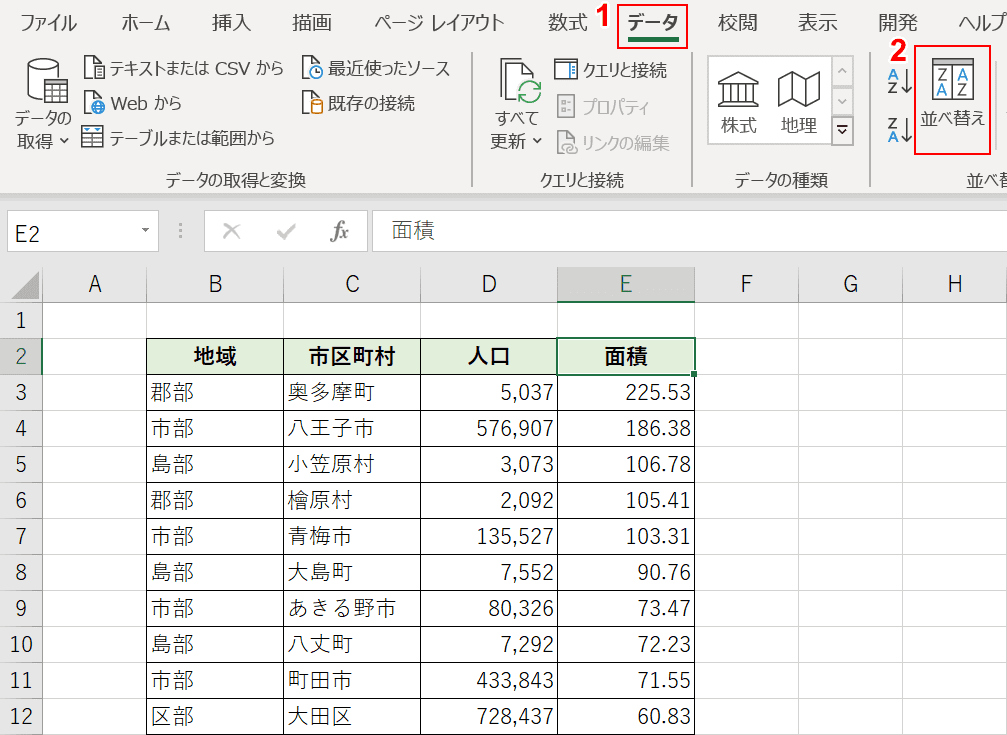The image size is (1007, 735).
Task: Sort ascending A to Z
Action: pos(899,80)
